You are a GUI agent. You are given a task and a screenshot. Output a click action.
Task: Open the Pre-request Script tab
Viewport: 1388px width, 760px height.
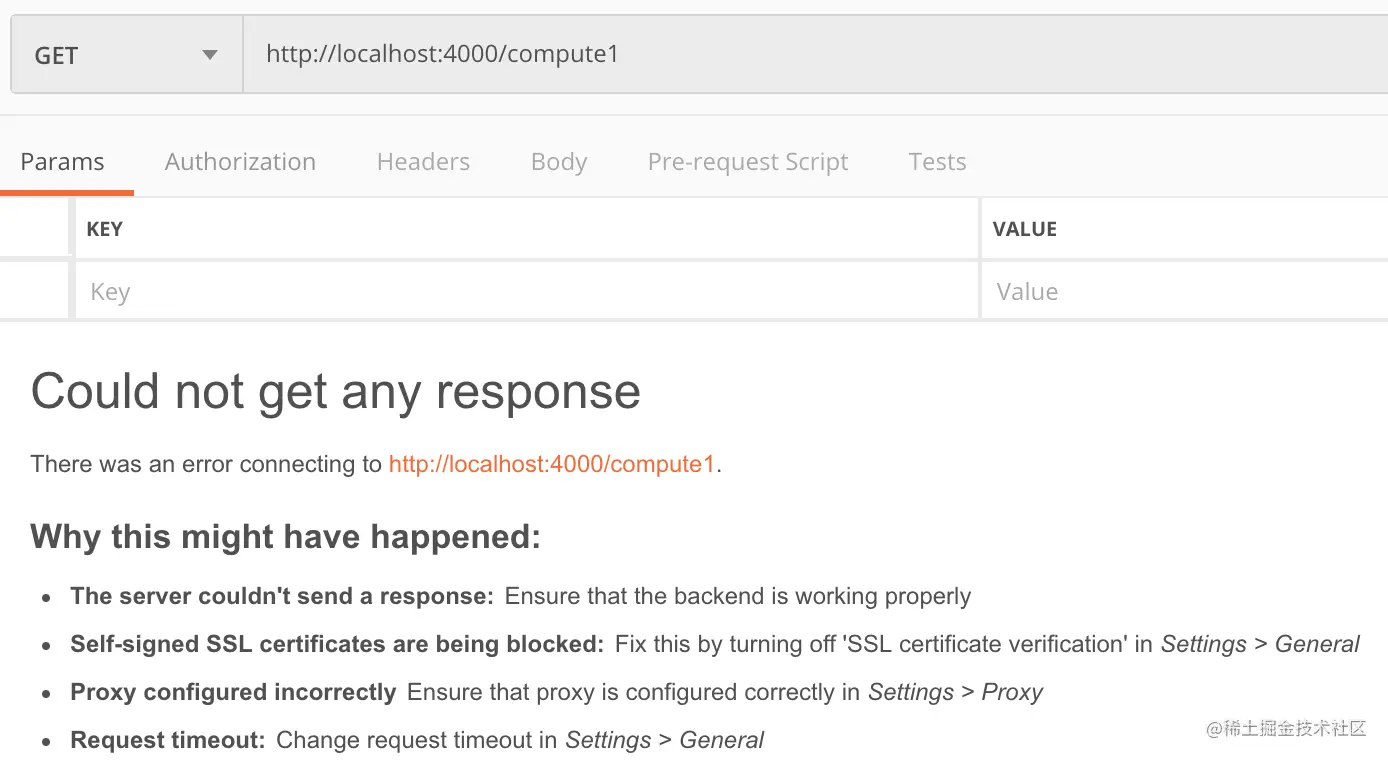click(747, 162)
